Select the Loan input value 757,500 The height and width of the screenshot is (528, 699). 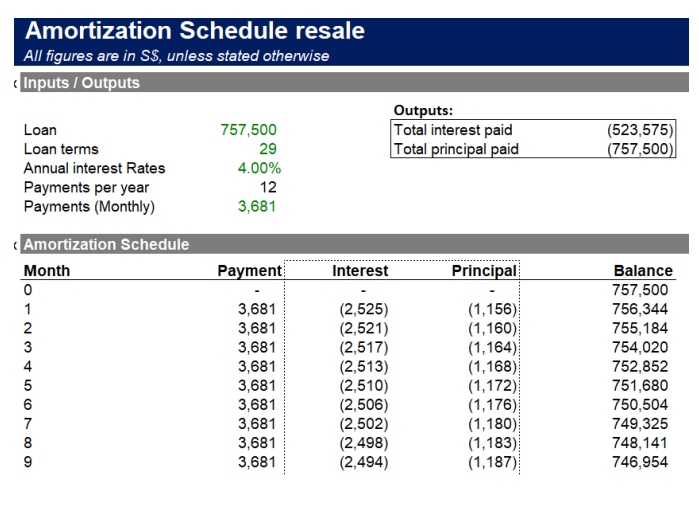click(x=248, y=130)
